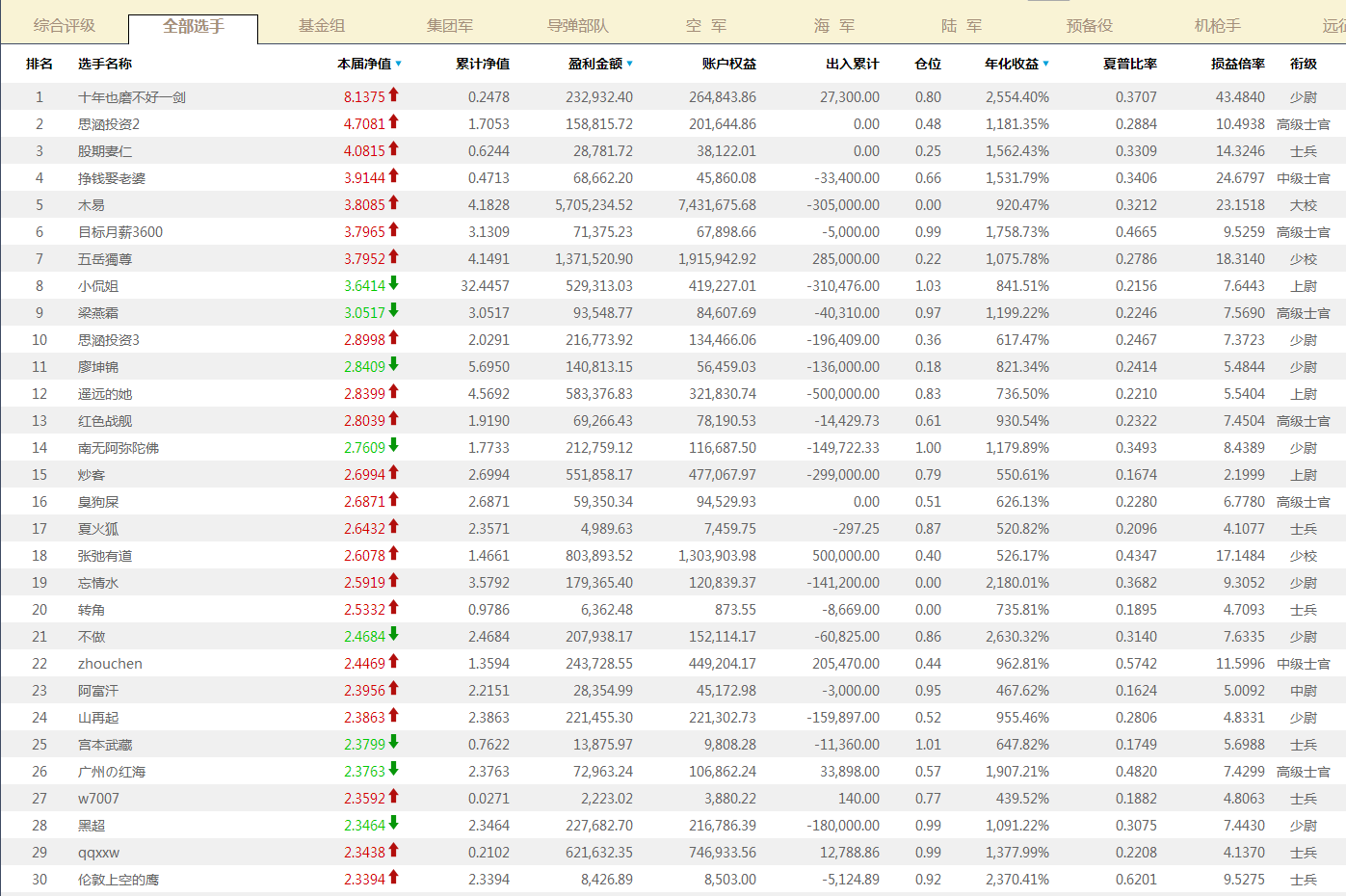
Task: Open the 基金组 tab
Action: pyautogui.click(x=322, y=26)
